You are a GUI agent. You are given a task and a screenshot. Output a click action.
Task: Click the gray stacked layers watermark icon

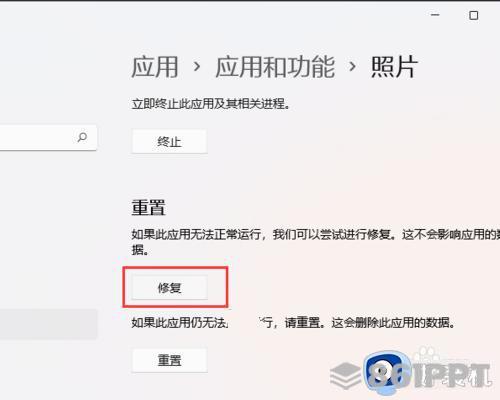(x=345, y=376)
